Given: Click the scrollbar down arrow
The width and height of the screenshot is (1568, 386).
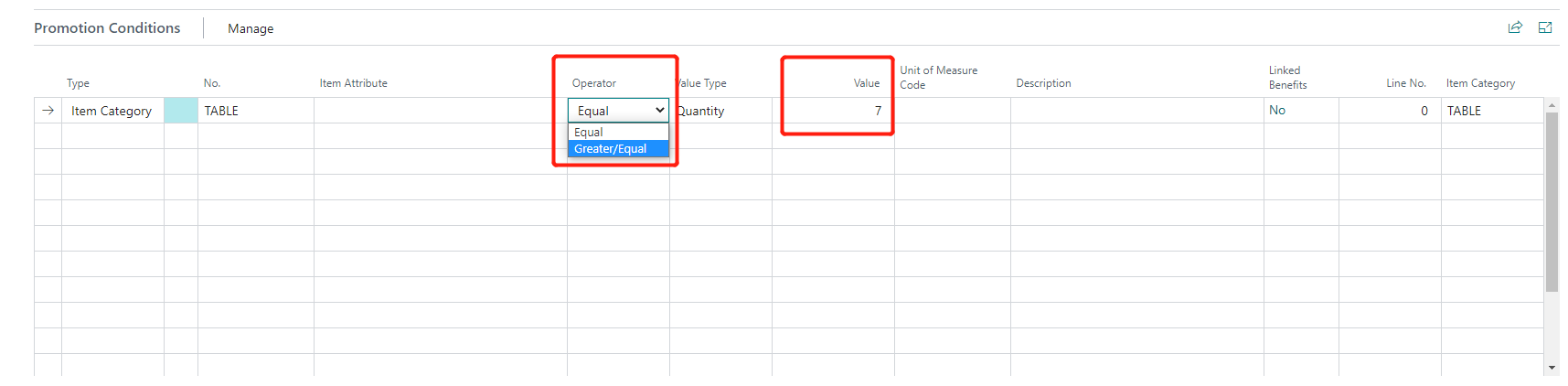Looking at the screenshot, I should [1552, 368].
